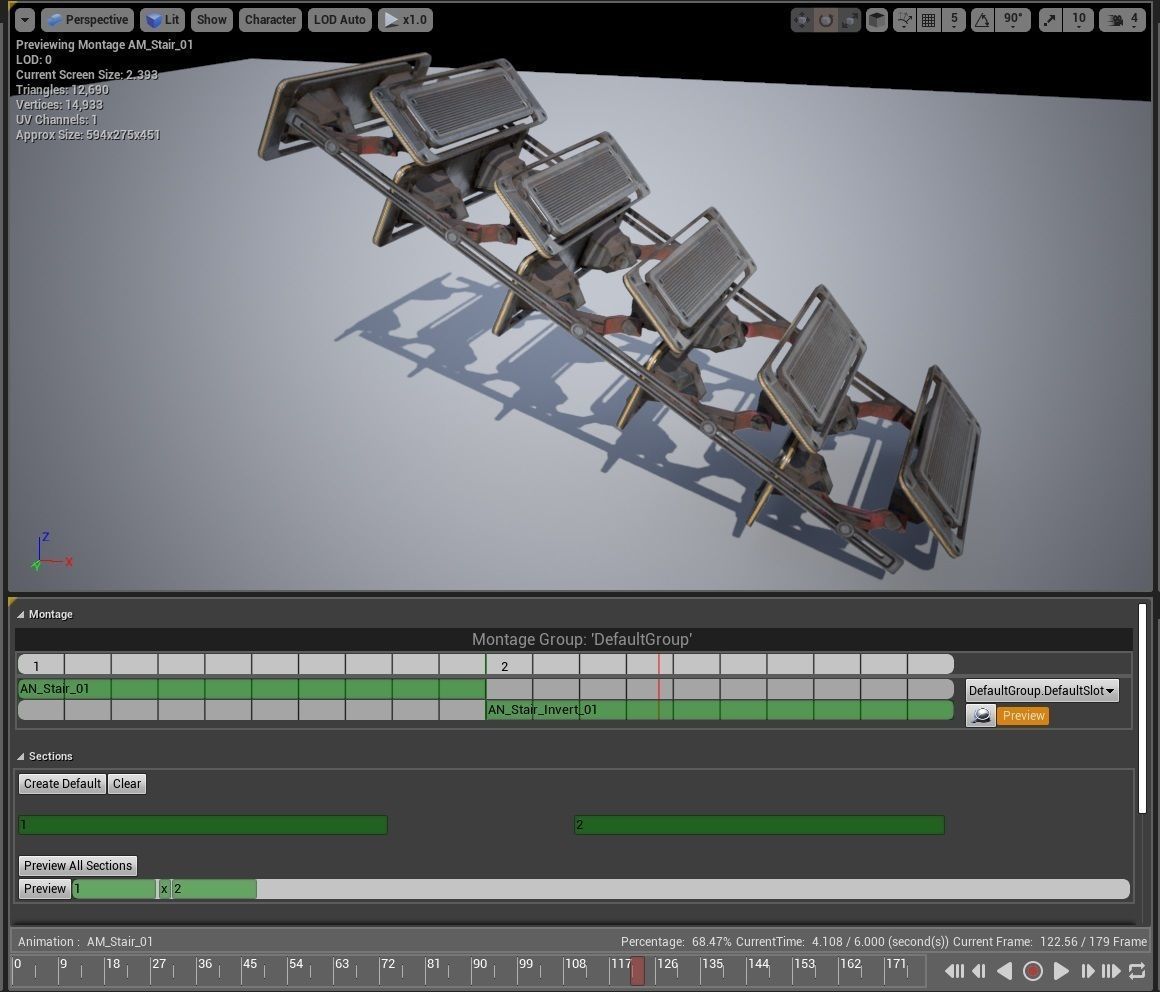Viewport: 1160px width, 992px height.
Task: Click the Create Default button
Action: pyautogui.click(x=62, y=783)
